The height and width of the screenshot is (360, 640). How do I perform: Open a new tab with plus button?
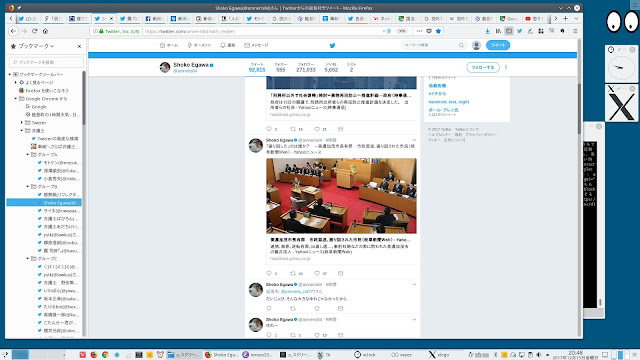pos(565,18)
